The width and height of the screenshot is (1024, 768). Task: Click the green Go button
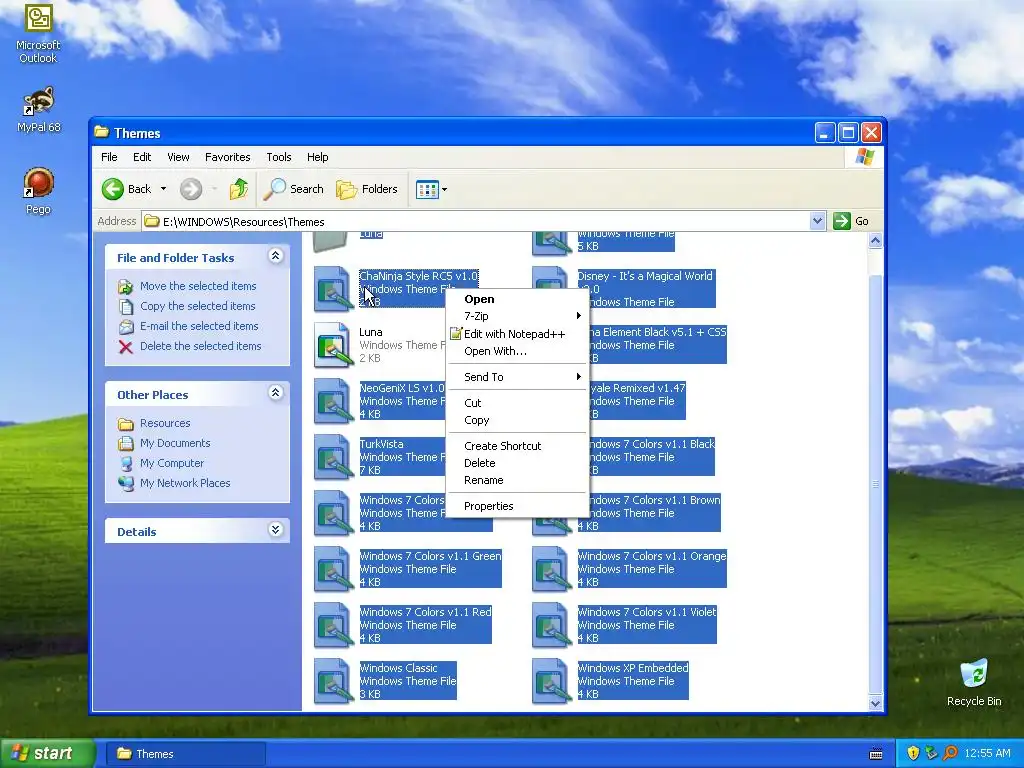(x=851, y=221)
